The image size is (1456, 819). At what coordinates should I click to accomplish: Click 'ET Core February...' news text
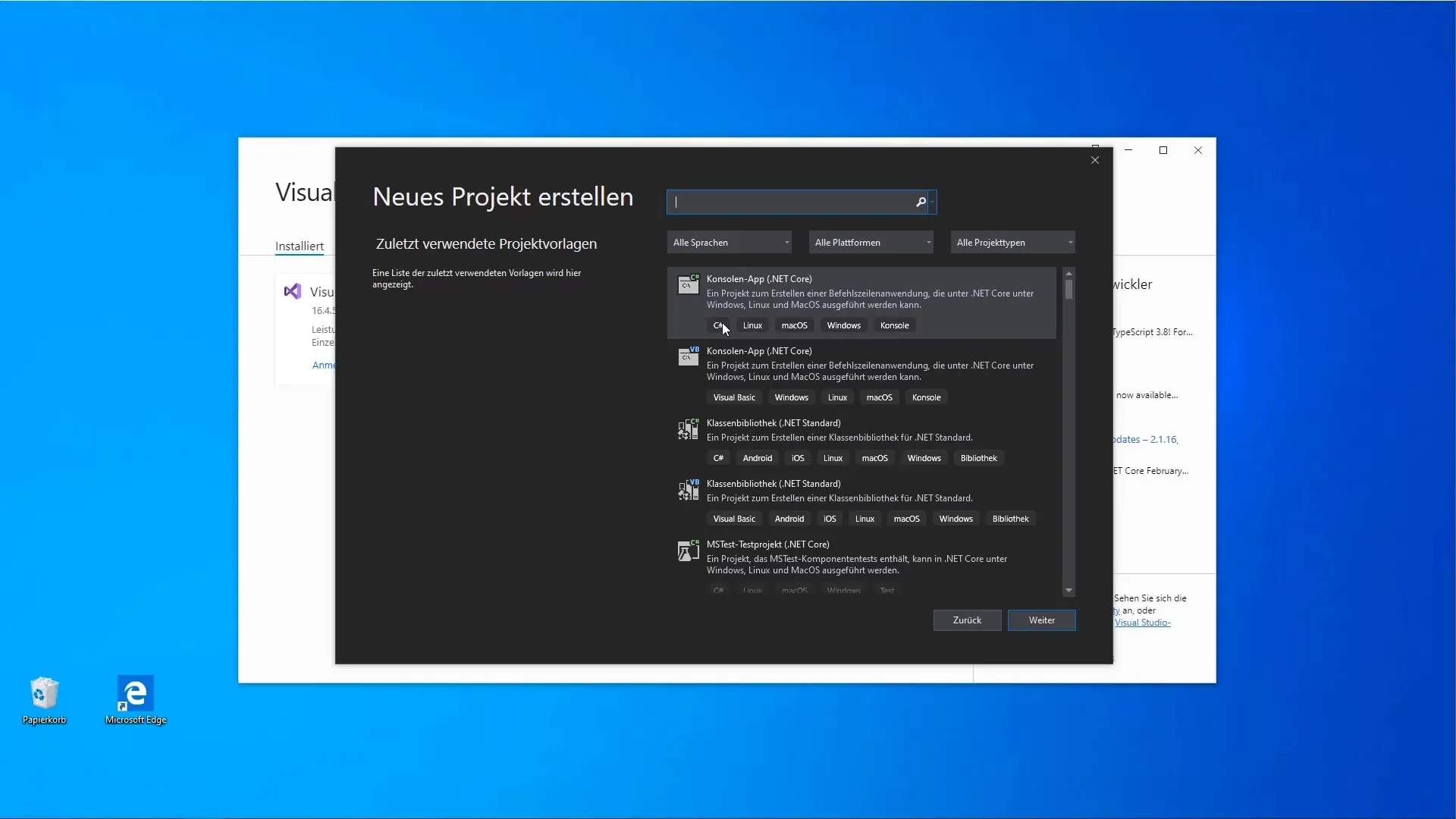[x=1151, y=471]
